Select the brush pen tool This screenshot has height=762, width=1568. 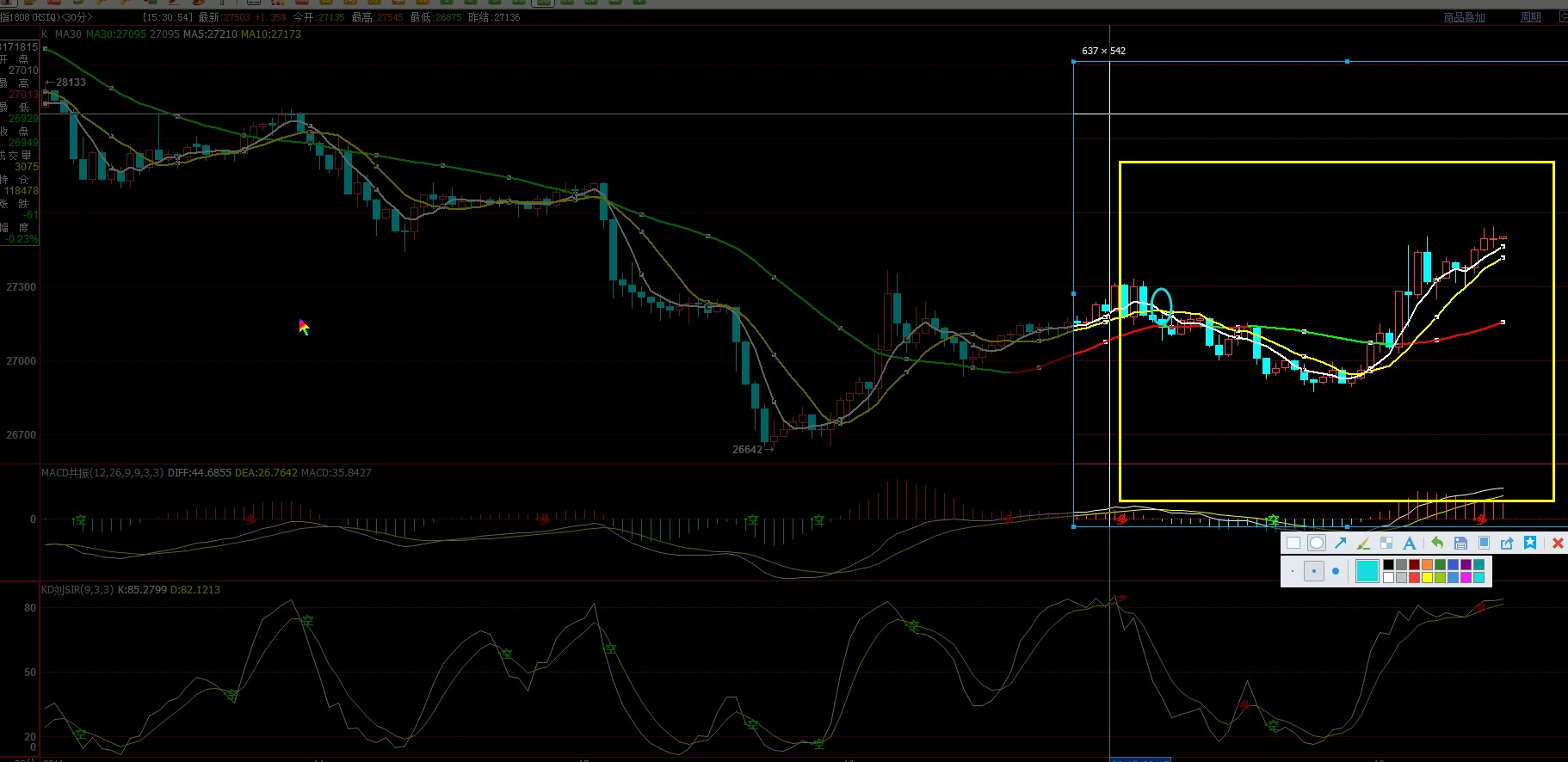[x=1363, y=543]
